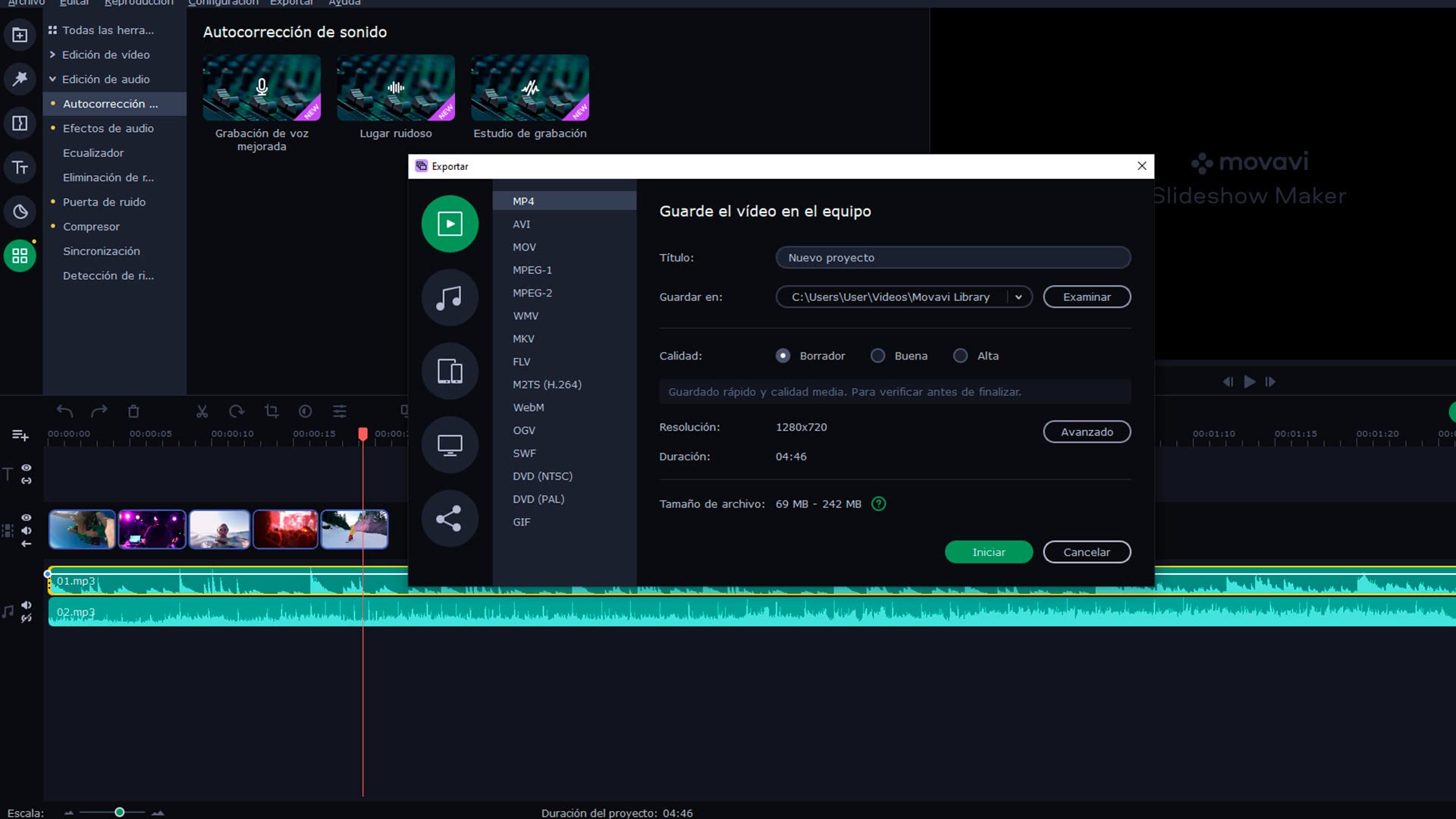Select MOV format tab

click(x=564, y=247)
